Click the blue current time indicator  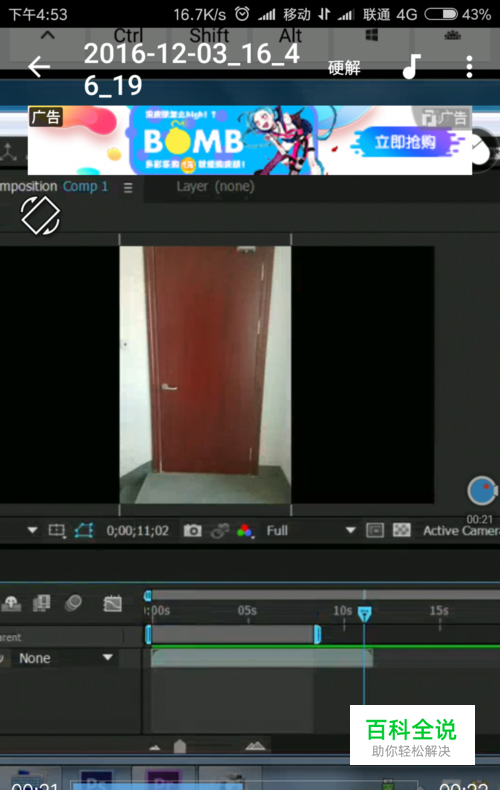[x=364, y=614]
